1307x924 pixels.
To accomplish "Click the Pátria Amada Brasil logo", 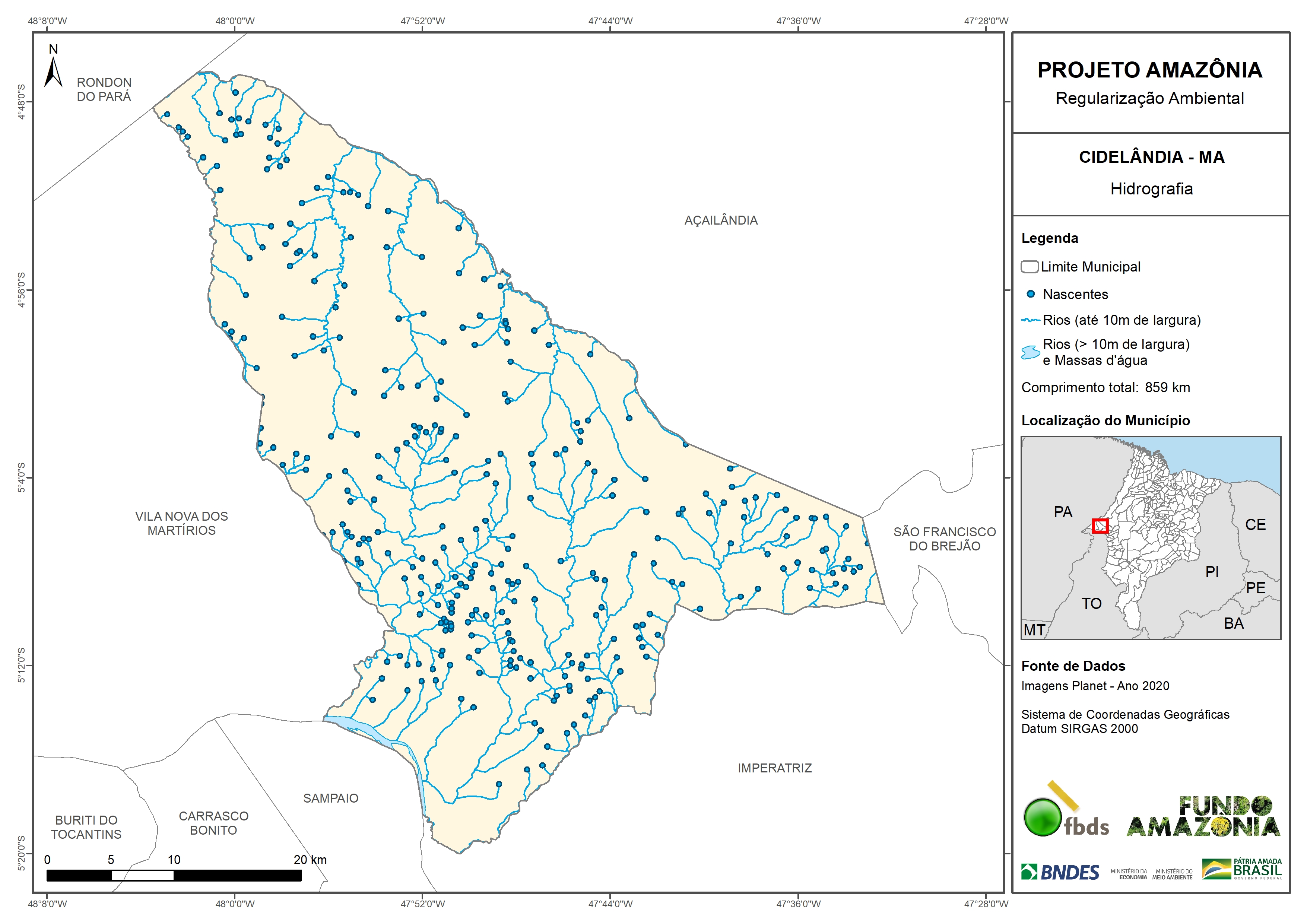I will coord(1242,869).
